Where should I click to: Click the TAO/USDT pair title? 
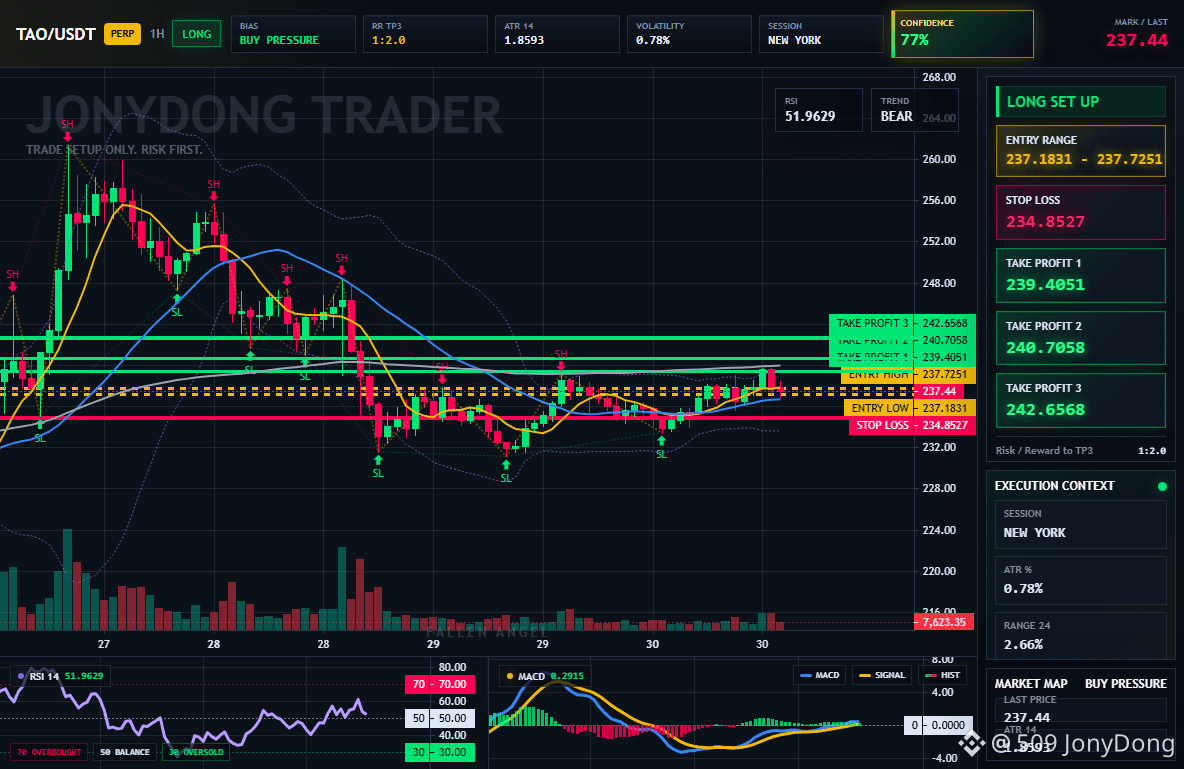click(x=56, y=34)
